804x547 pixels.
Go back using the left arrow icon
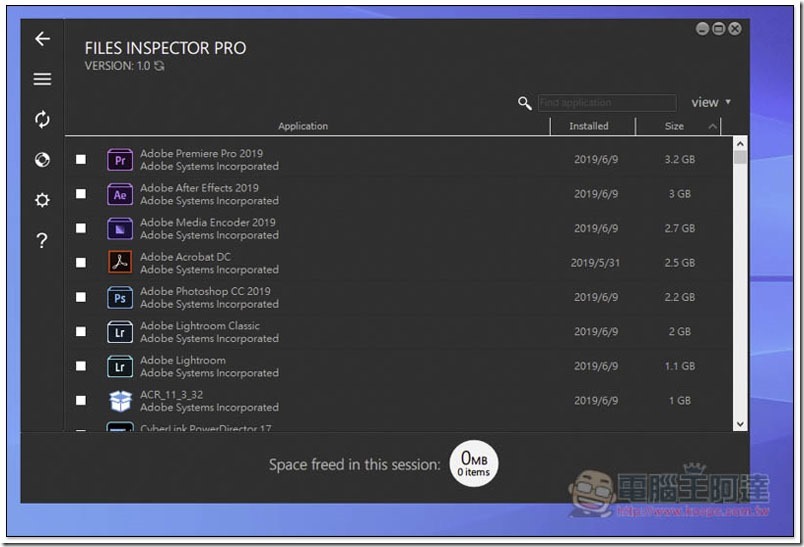click(42, 38)
